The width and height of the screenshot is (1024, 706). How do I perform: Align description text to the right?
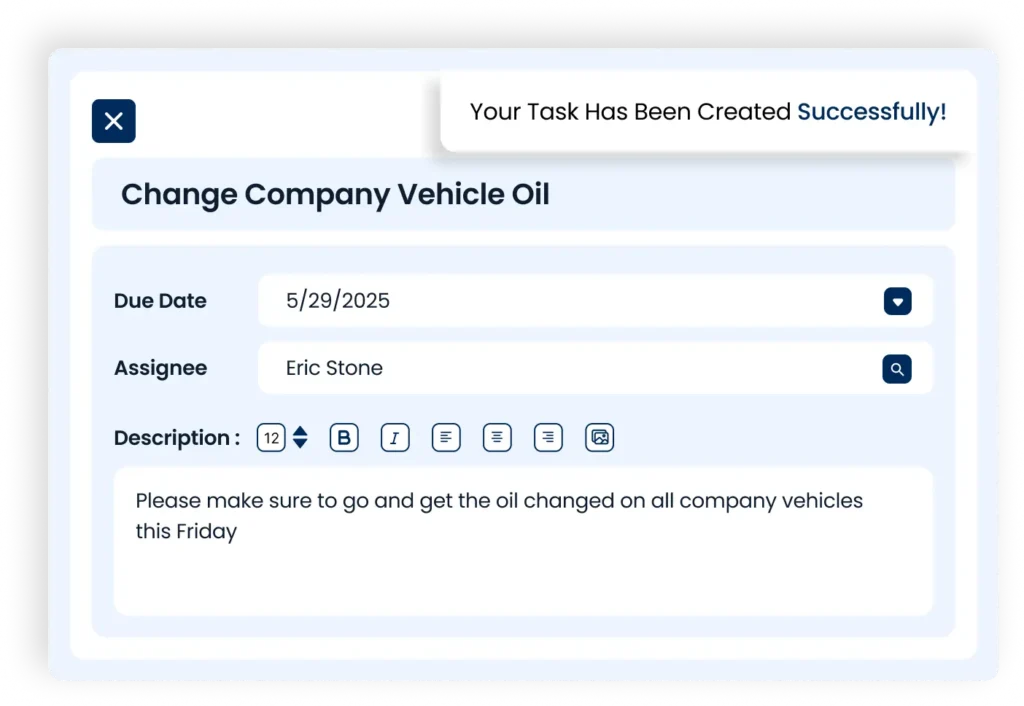[548, 438]
